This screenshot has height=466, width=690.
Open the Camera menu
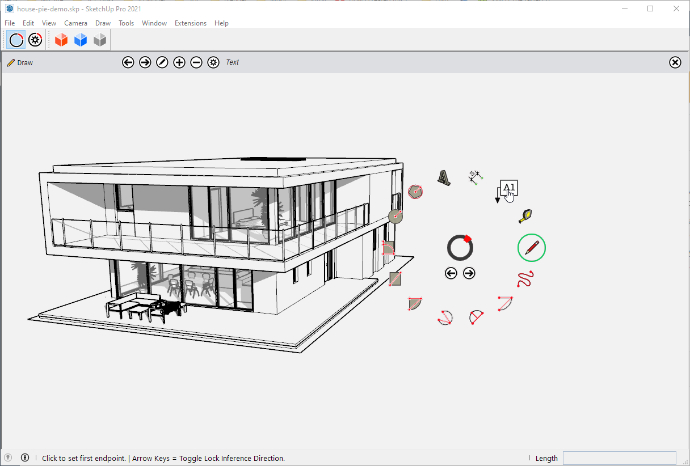tap(76, 23)
